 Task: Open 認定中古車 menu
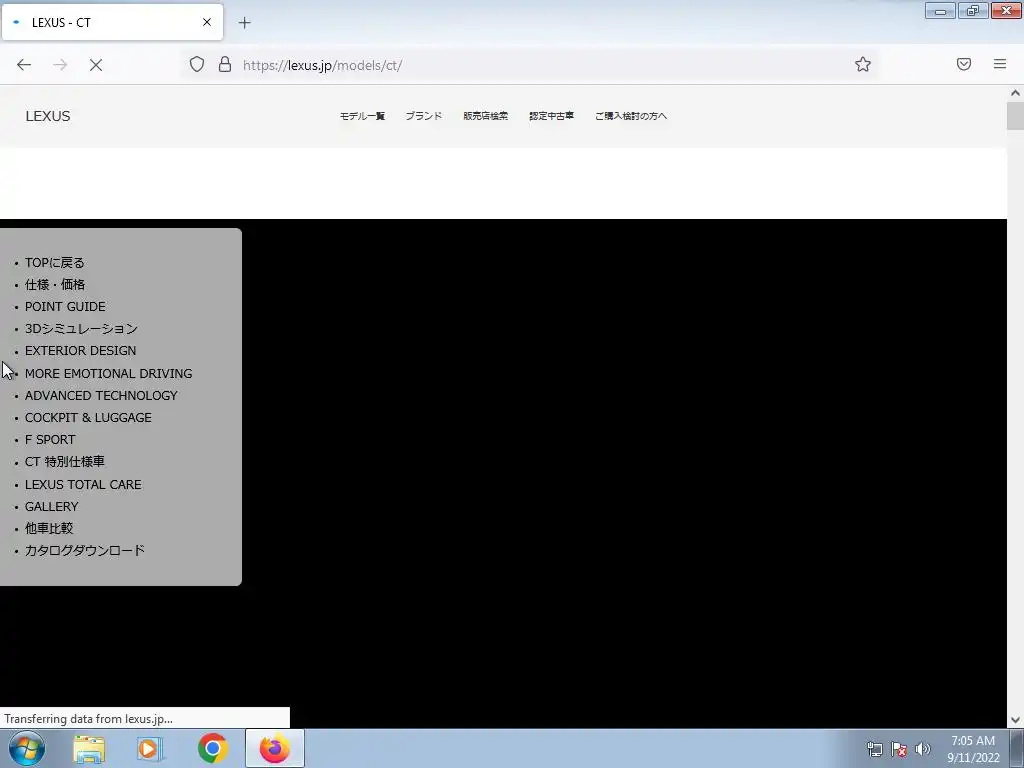click(552, 116)
